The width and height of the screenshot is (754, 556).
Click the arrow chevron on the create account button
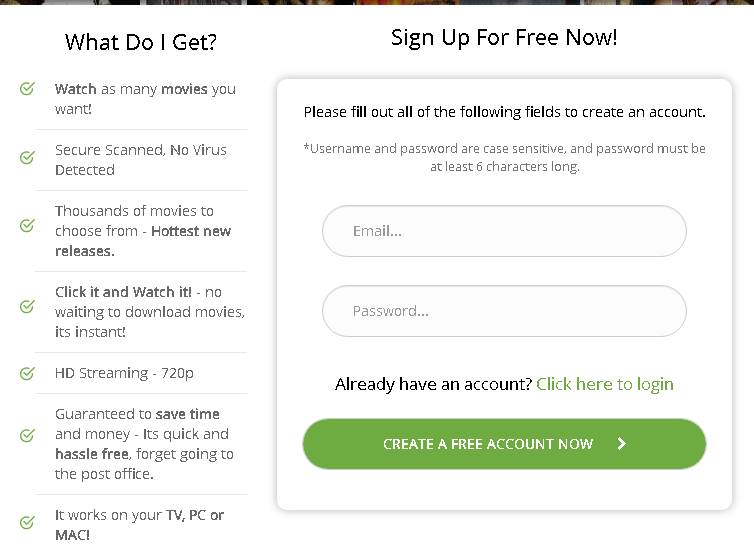(x=621, y=444)
